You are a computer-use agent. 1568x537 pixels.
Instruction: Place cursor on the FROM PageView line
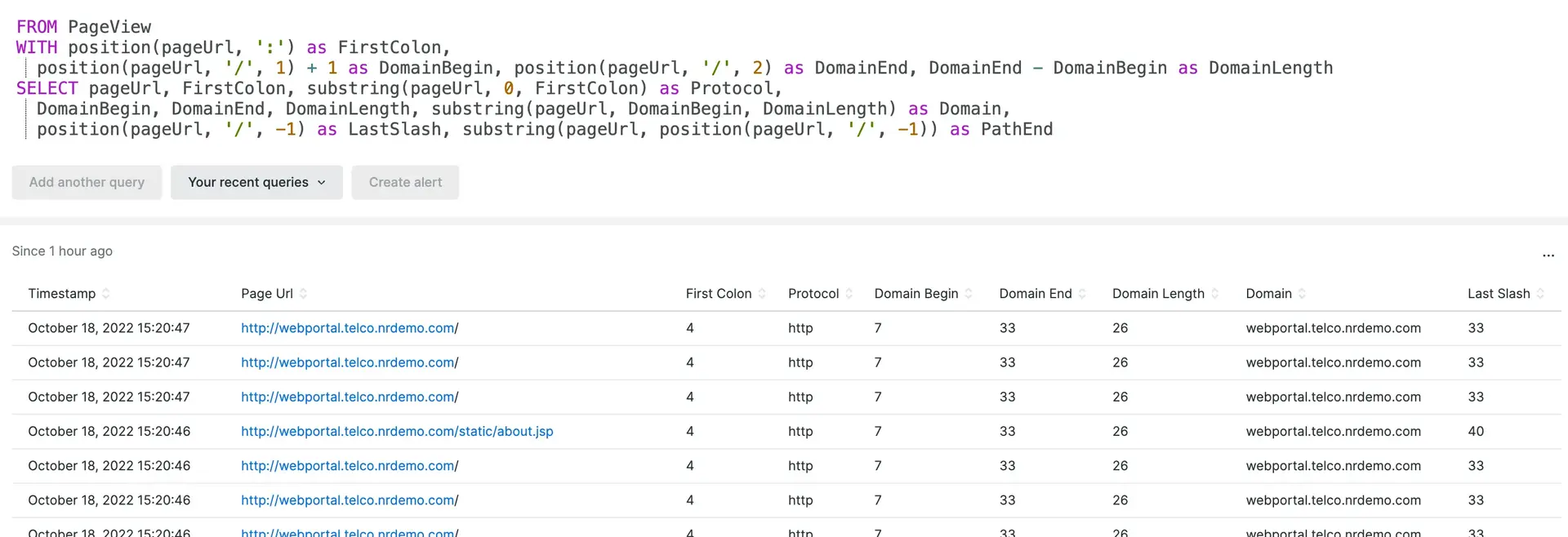(109, 27)
